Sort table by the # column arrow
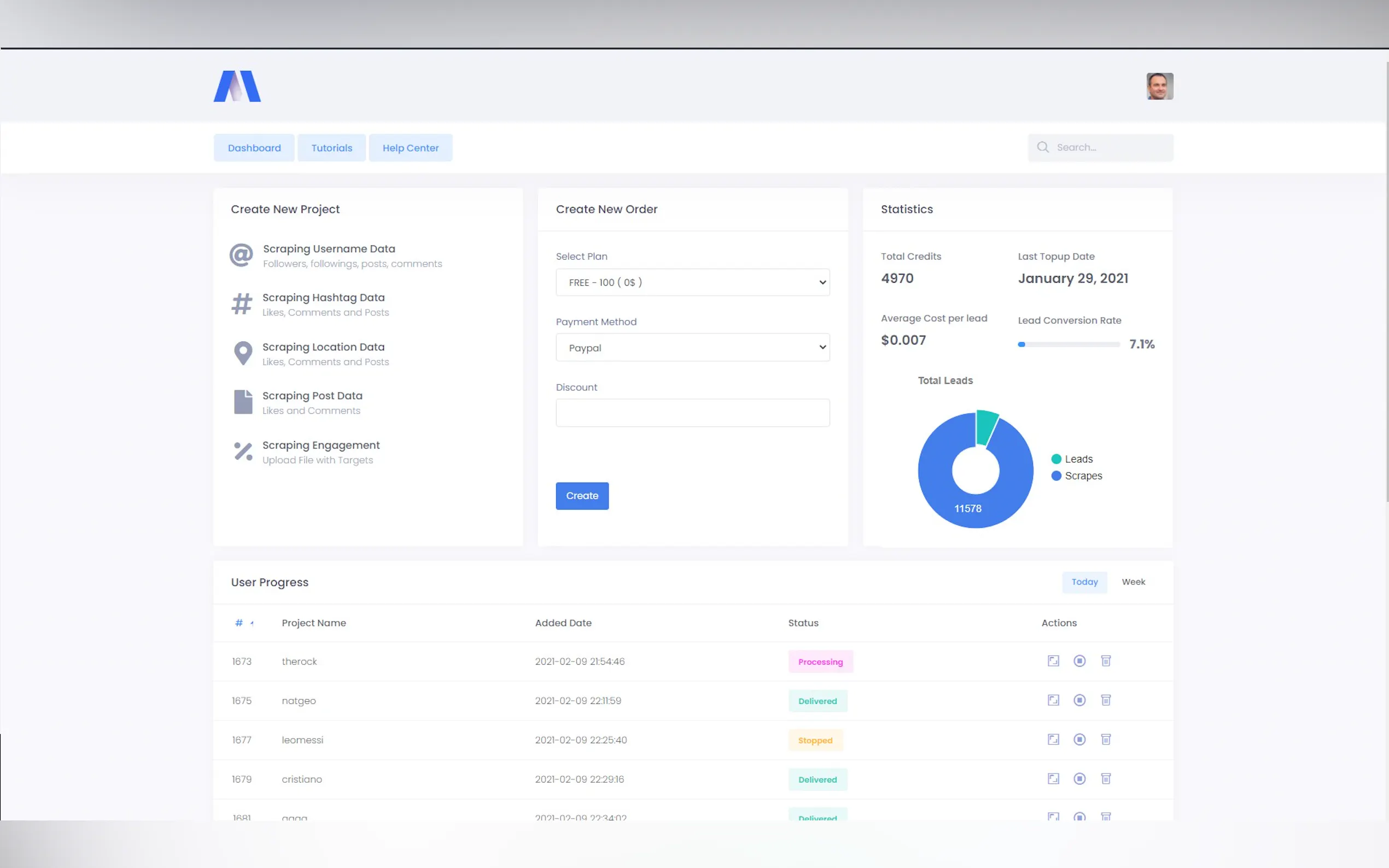 pyautogui.click(x=252, y=624)
